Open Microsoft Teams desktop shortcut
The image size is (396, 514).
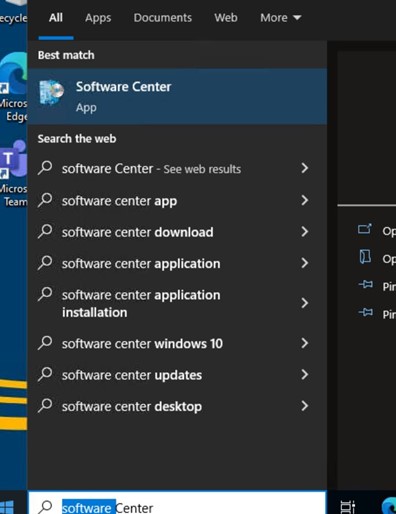pos(14,173)
